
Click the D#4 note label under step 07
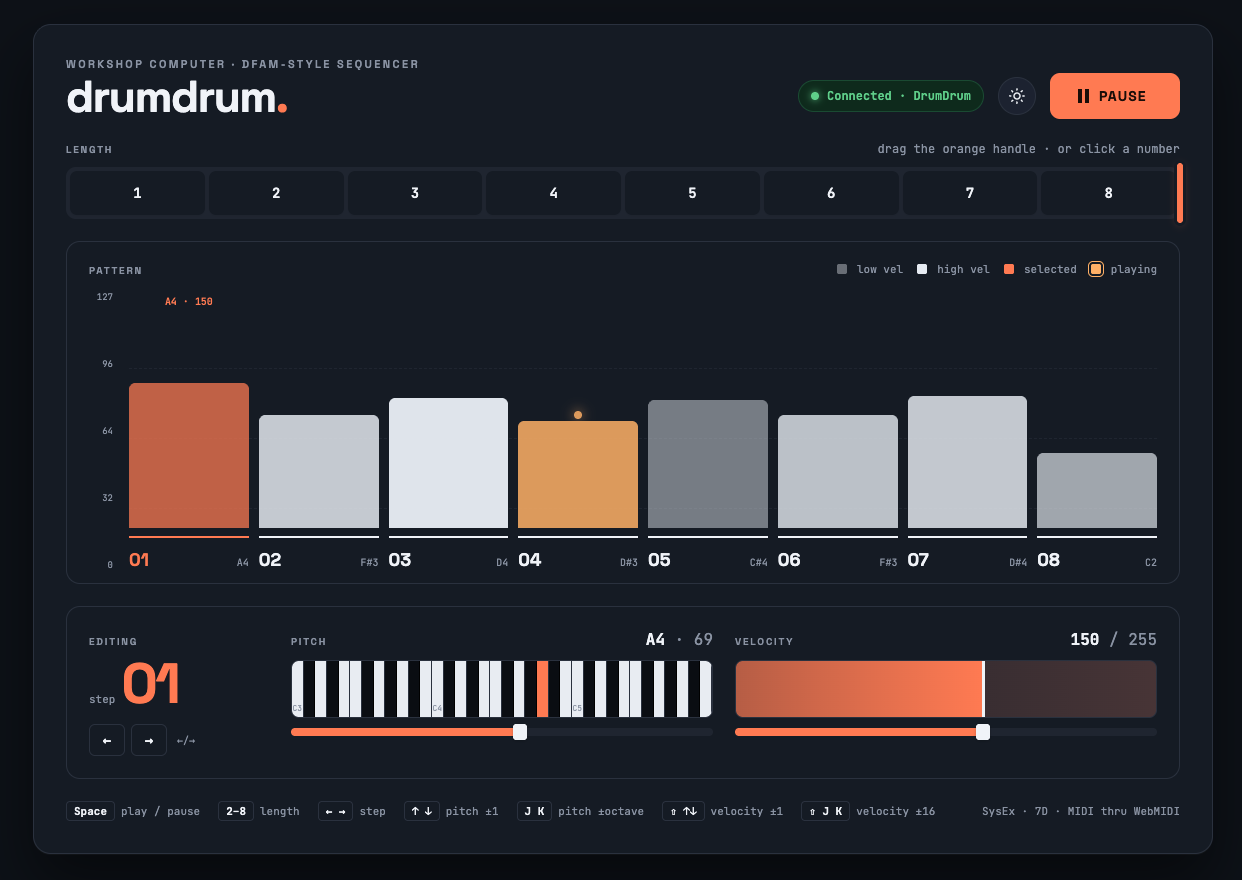click(1018, 563)
